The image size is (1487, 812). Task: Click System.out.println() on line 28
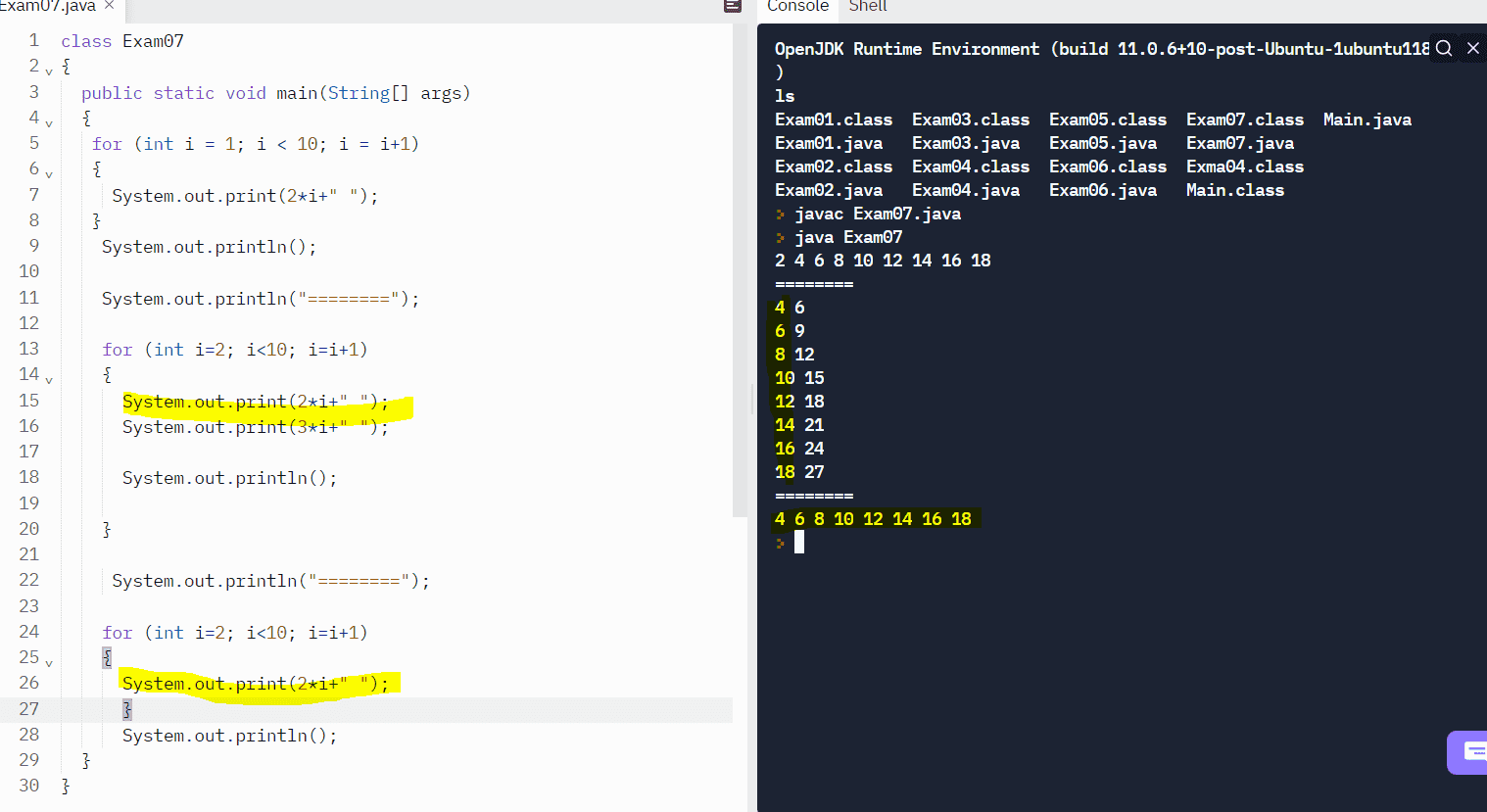point(230,736)
